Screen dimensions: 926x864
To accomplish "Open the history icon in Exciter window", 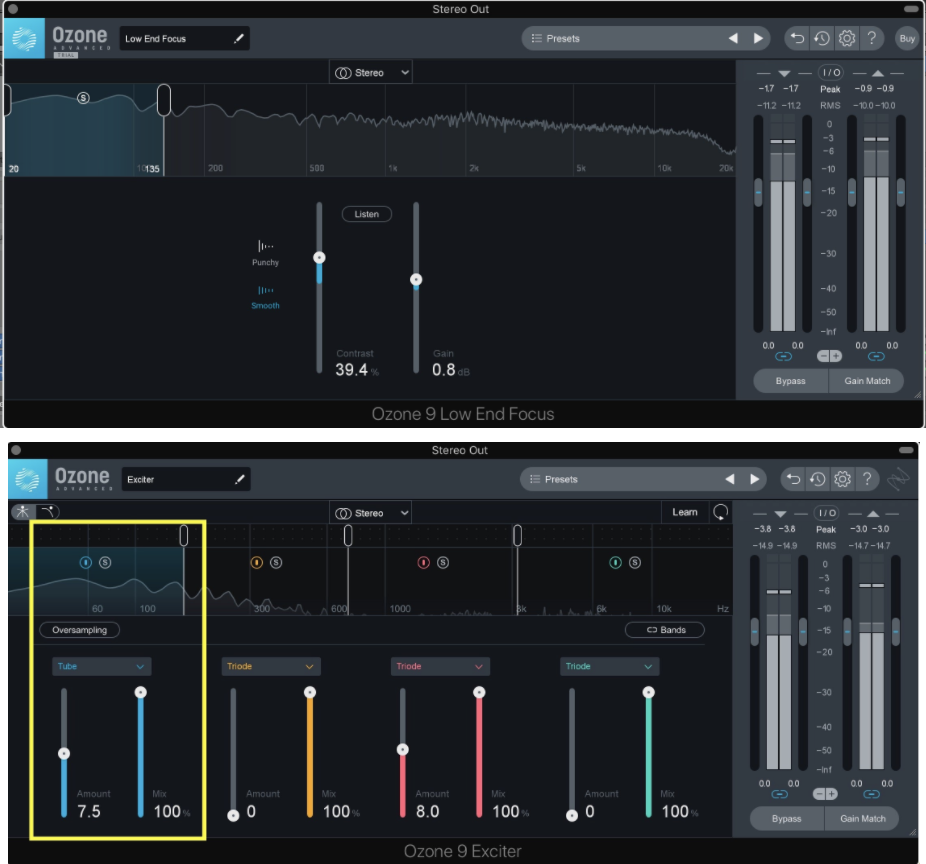I will tap(818, 480).
